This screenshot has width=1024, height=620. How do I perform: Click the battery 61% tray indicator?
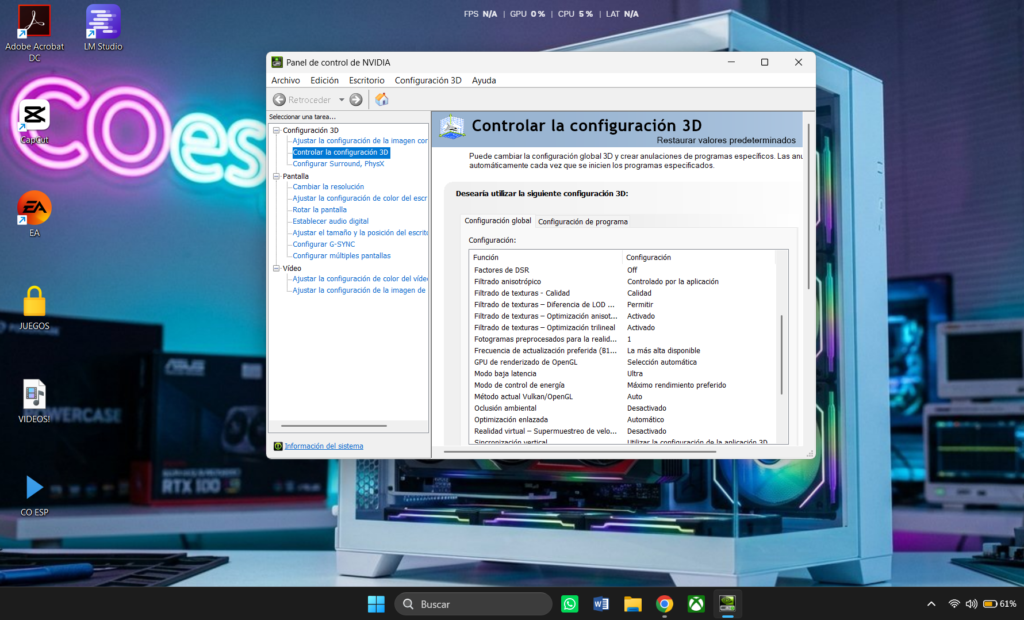click(999, 604)
